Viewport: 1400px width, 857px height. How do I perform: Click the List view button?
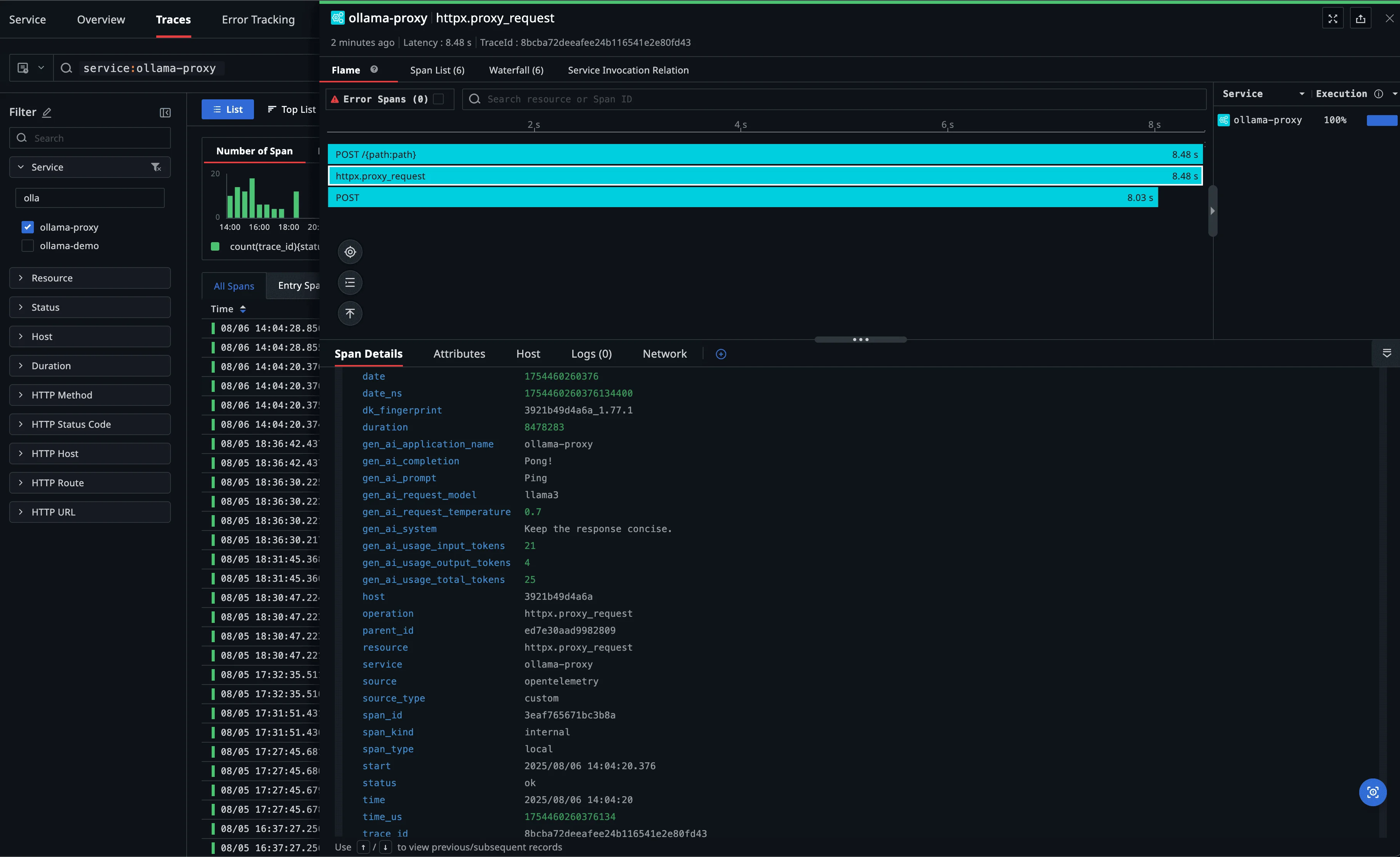(227, 109)
